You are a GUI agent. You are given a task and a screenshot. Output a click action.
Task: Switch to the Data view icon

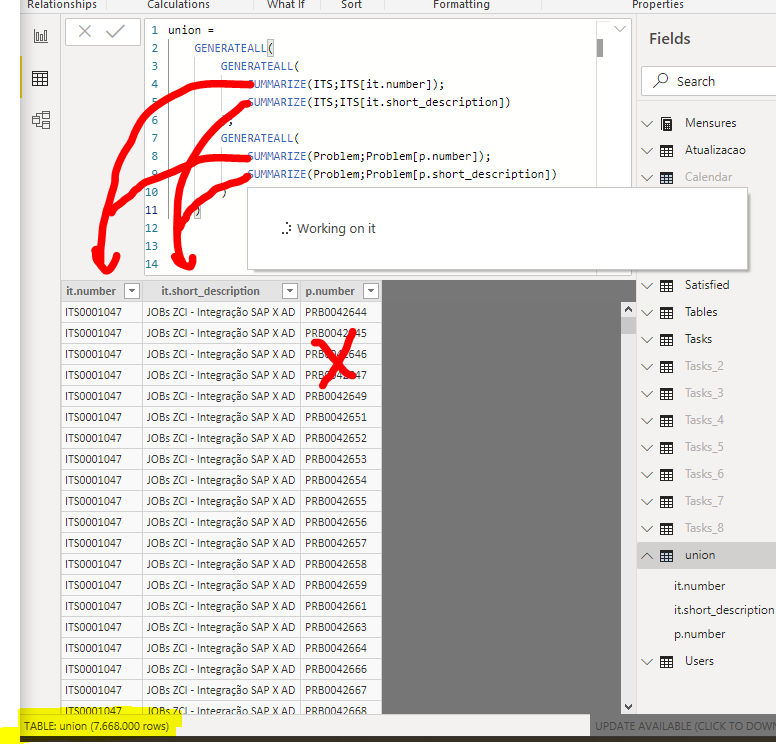click(x=40, y=78)
